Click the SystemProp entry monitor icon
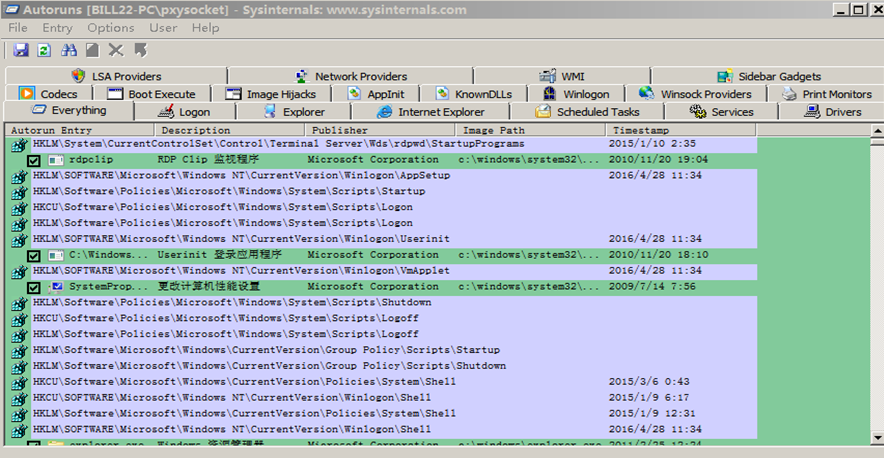This screenshot has width=884, height=458. 56,288
